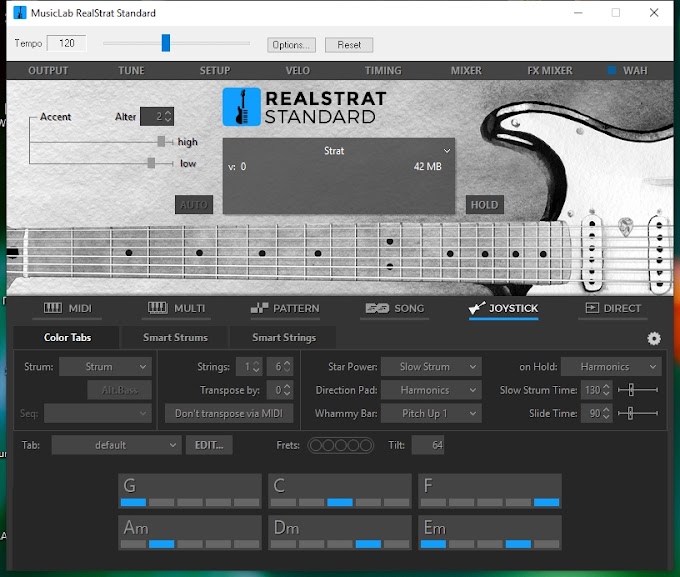The height and width of the screenshot is (577, 680).
Task: Open the Strum mode dropdown
Action: [x=105, y=367]
